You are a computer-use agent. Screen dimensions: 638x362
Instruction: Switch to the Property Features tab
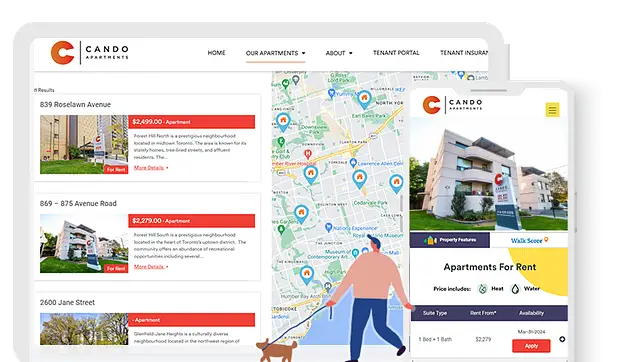[450, 240]
